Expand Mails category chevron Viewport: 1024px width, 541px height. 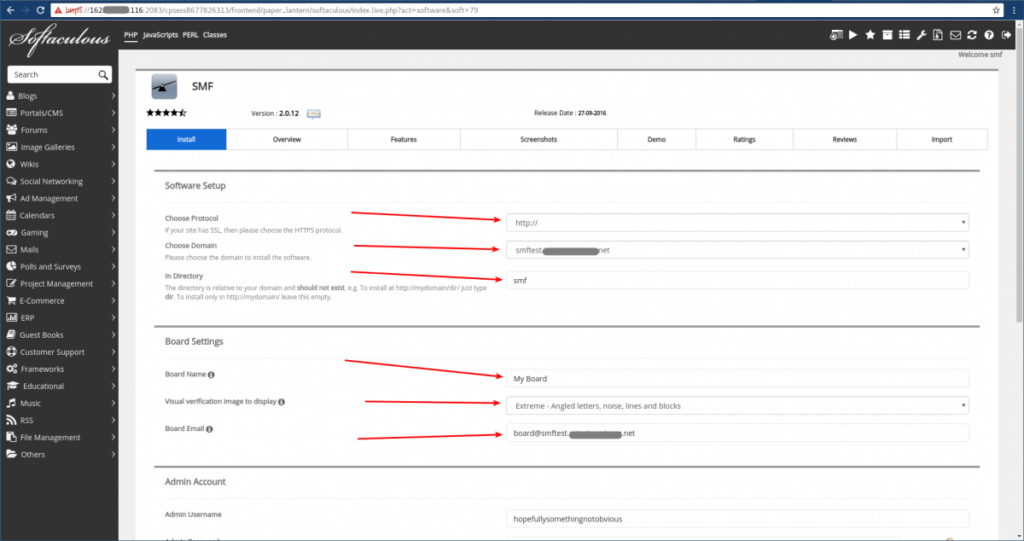[113, 249]
